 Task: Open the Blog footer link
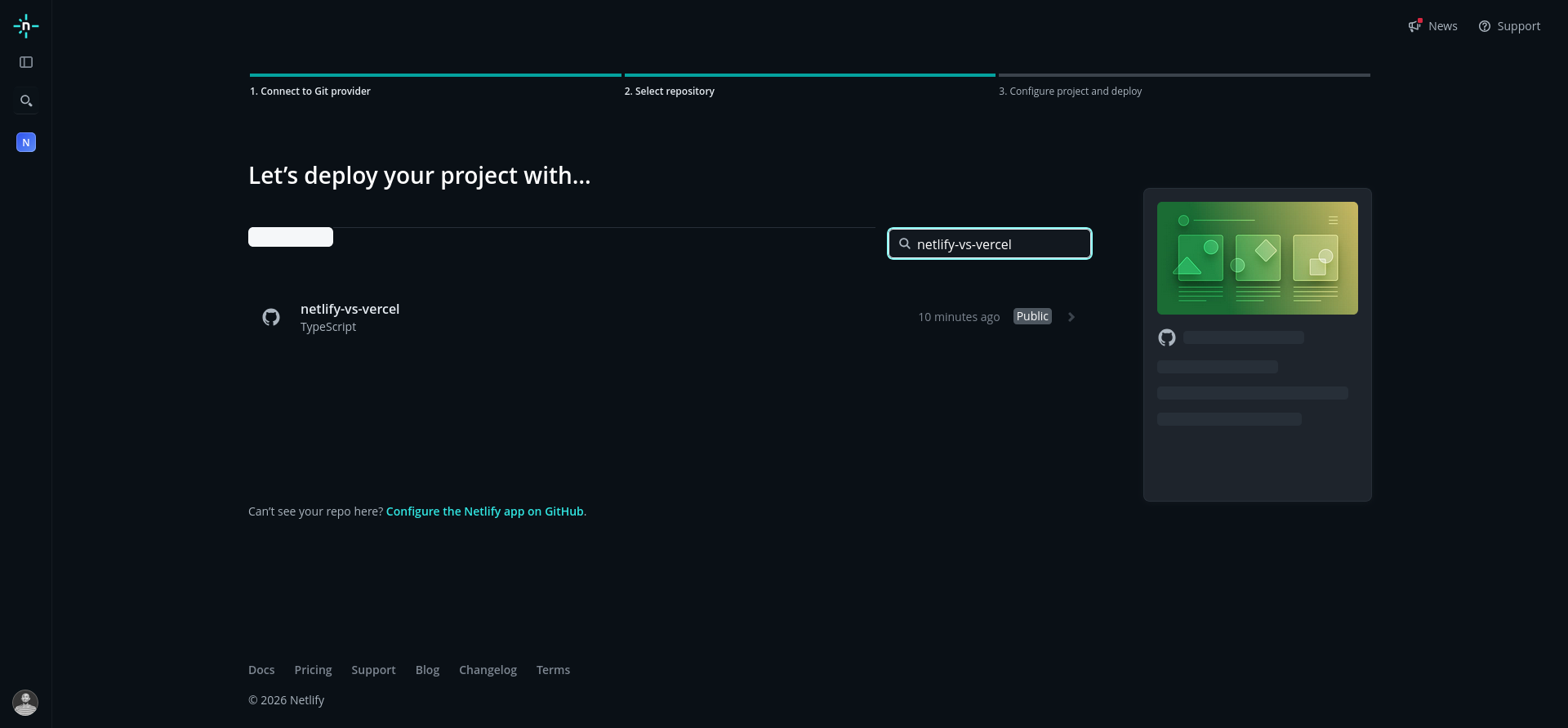pyautogui.click(x=427, y=670)
